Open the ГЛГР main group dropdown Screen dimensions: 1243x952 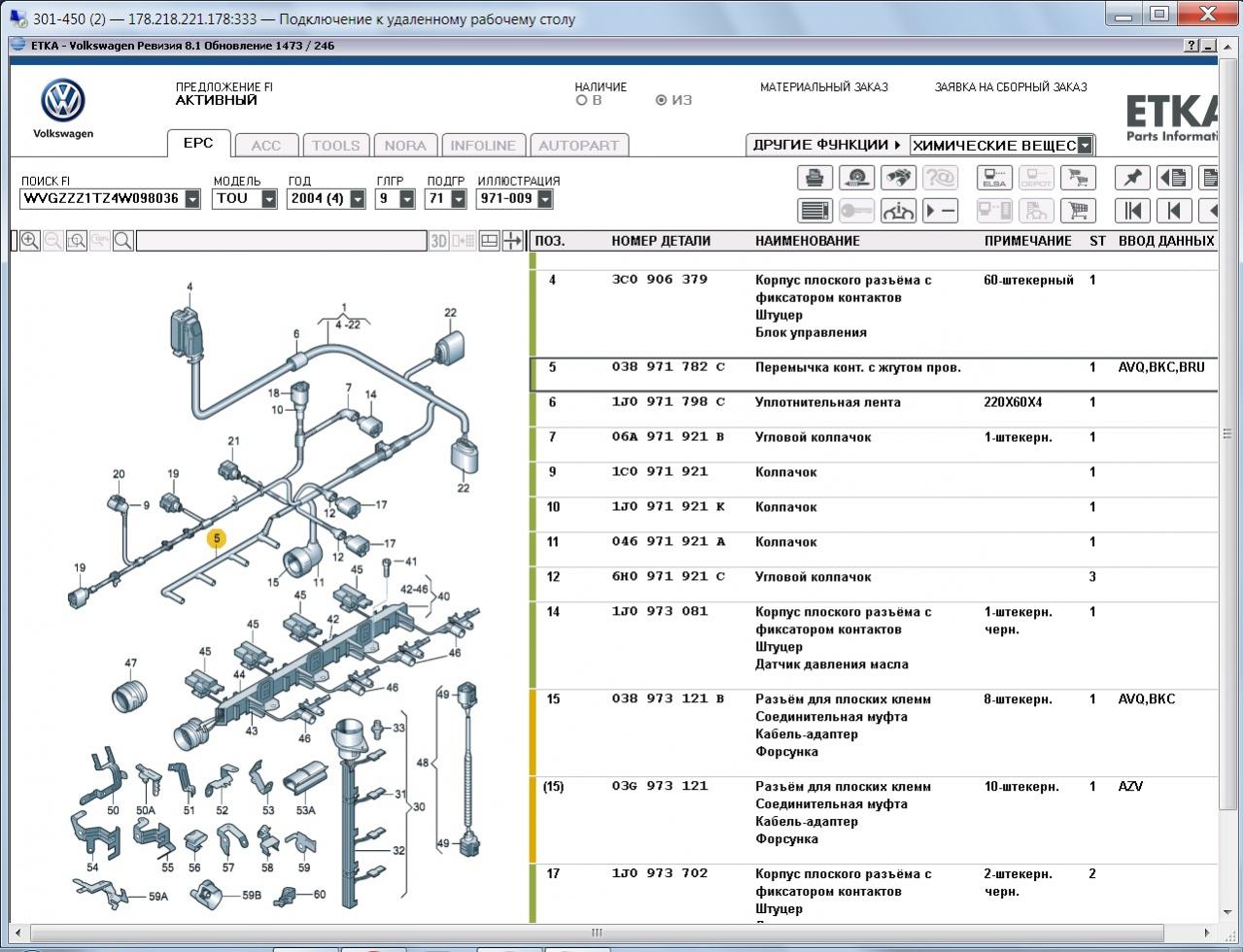[407, 199]
